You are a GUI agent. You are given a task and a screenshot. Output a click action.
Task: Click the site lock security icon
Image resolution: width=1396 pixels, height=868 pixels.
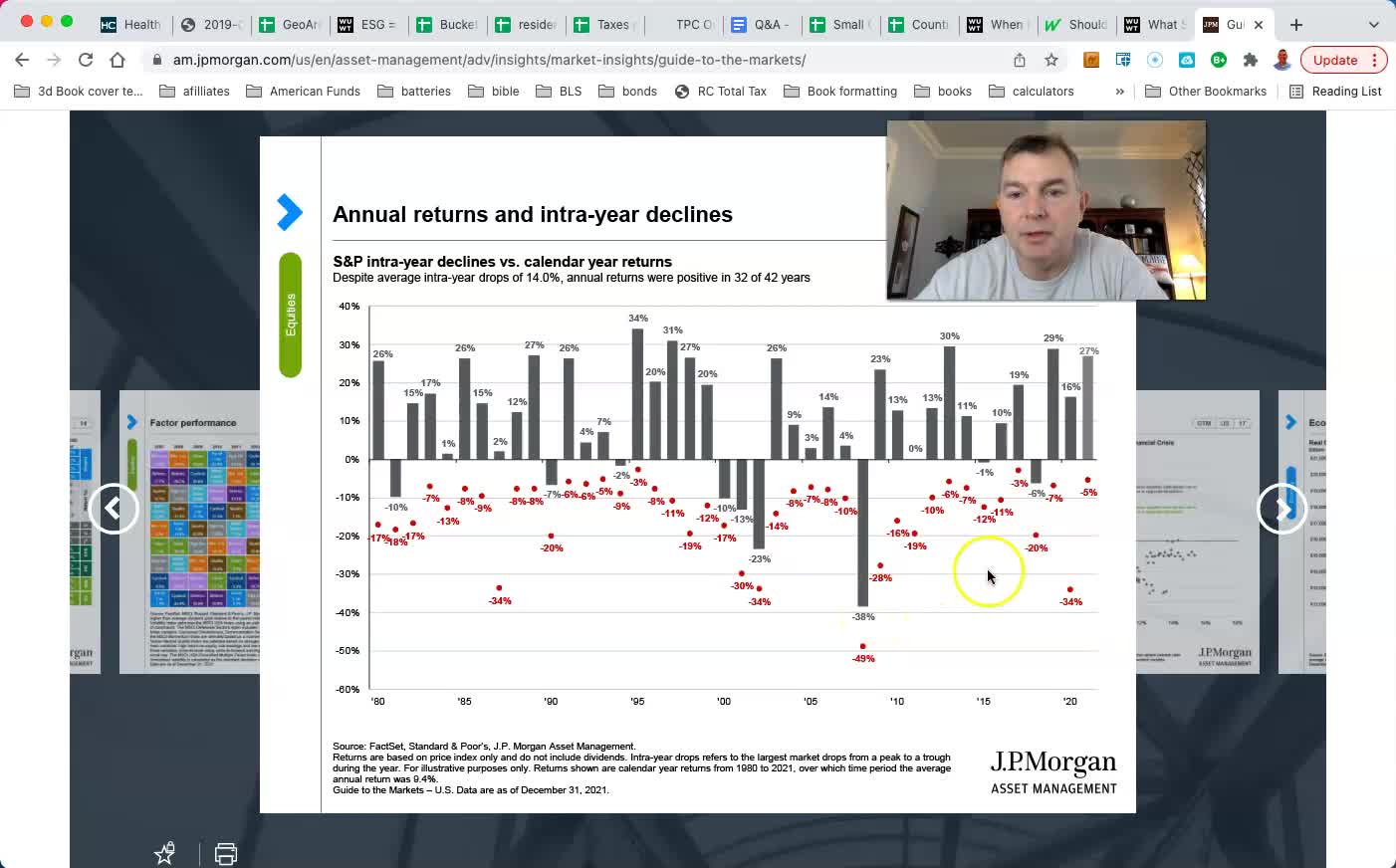156,60
